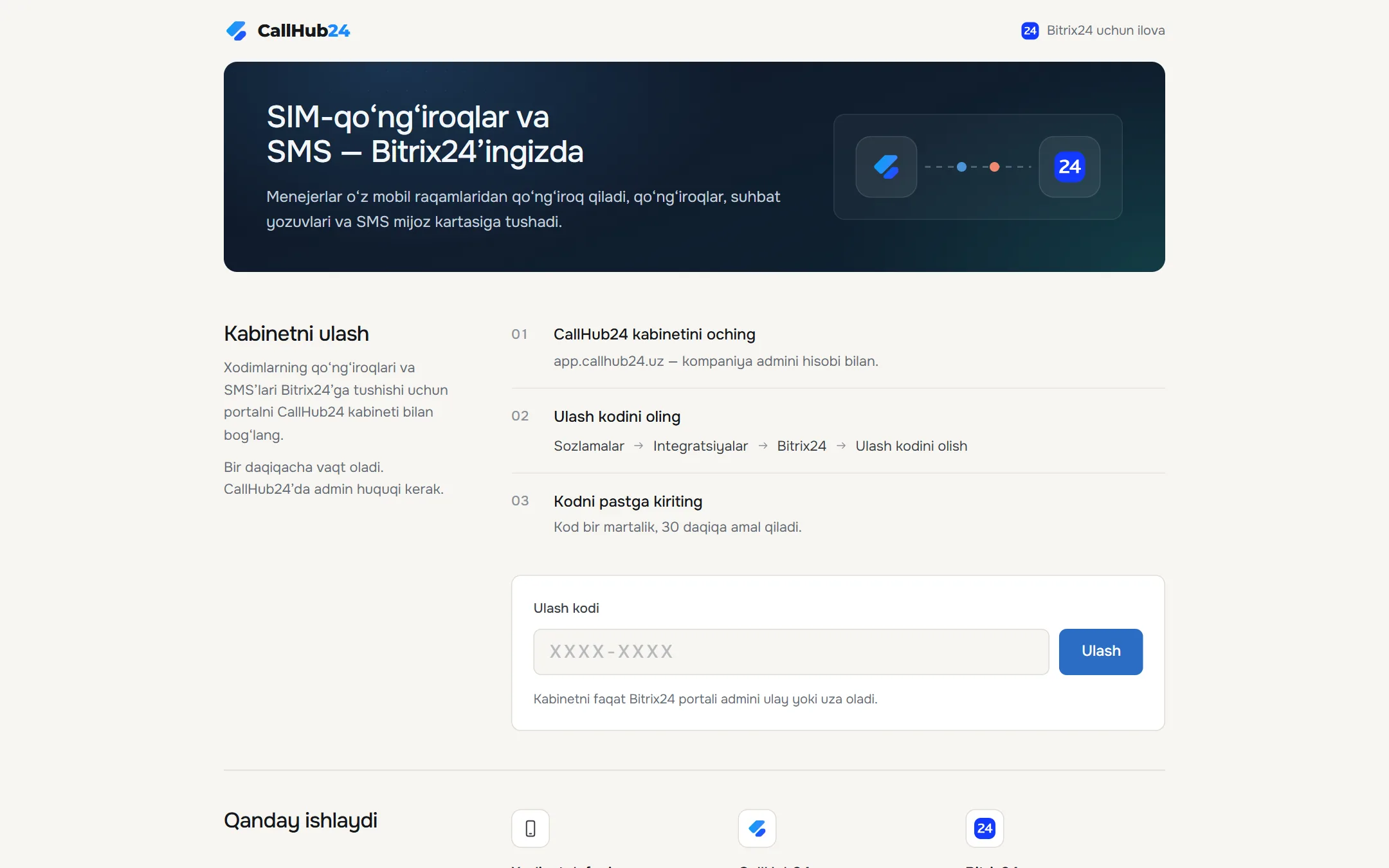The height and width of the screenshot is (868, 1389).
Task: Click 'Ulash kodini olish' in the breadcrumb
Action: 911,446
